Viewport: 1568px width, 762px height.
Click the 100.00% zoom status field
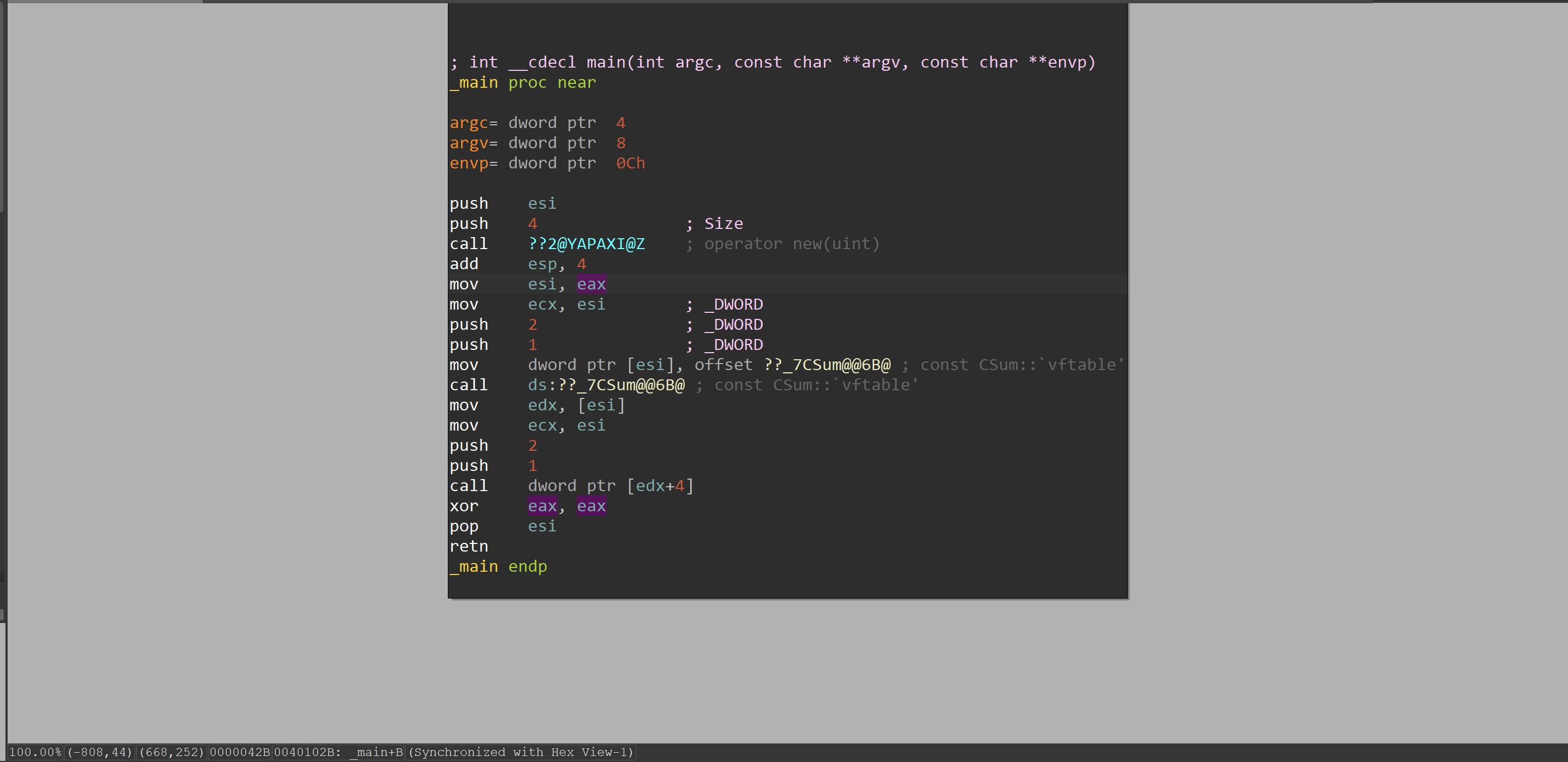35,752
